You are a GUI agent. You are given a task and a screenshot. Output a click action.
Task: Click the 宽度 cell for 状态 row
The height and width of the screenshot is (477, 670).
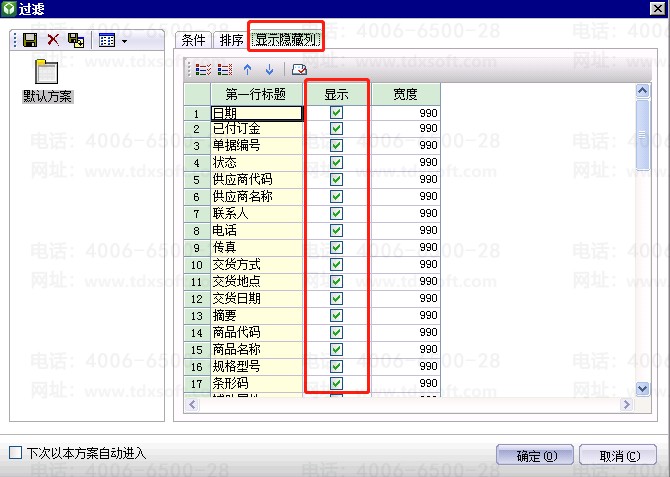[x=405, y=162]
